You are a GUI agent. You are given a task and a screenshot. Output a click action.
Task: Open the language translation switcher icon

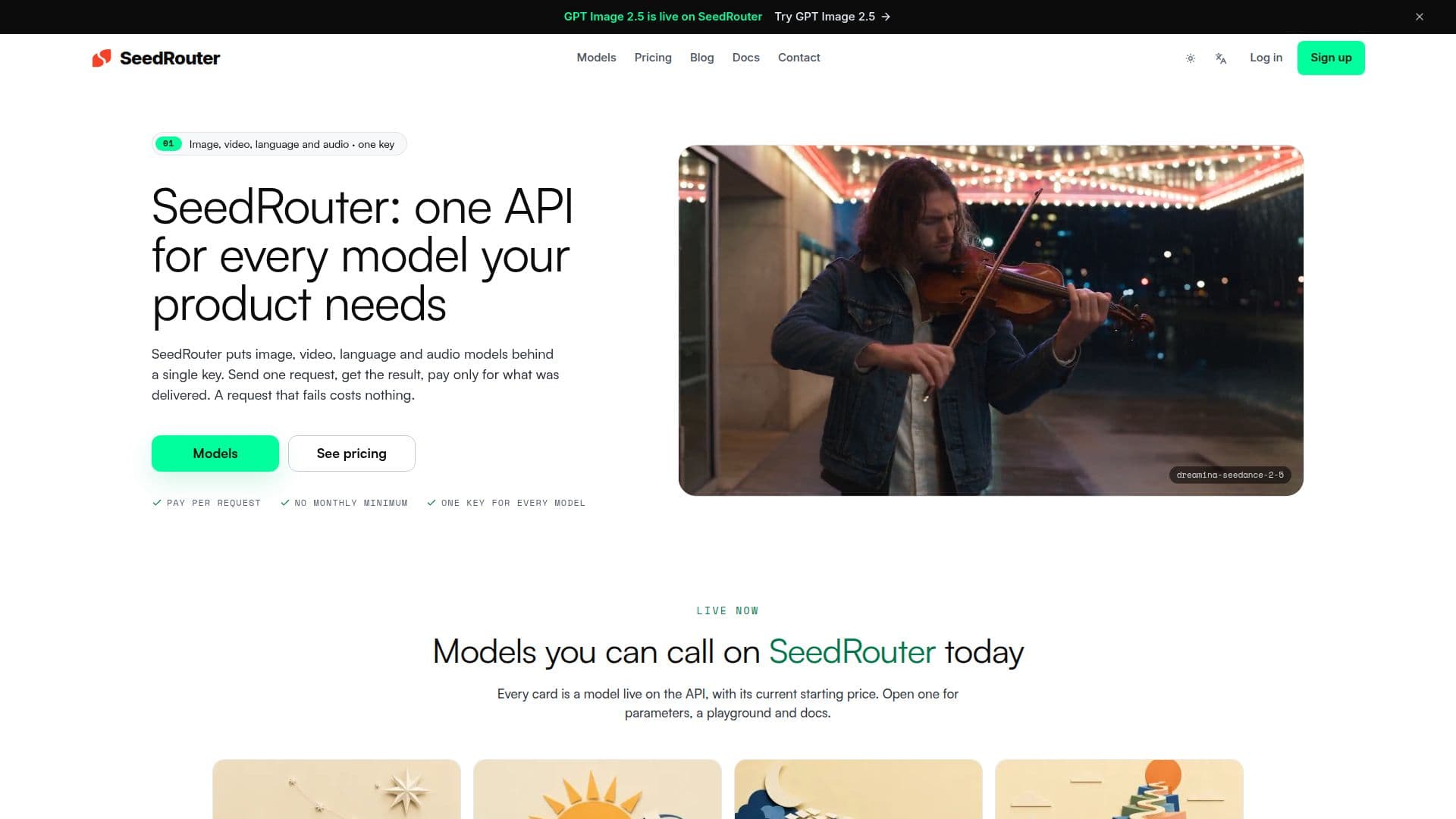(1221, 58)
